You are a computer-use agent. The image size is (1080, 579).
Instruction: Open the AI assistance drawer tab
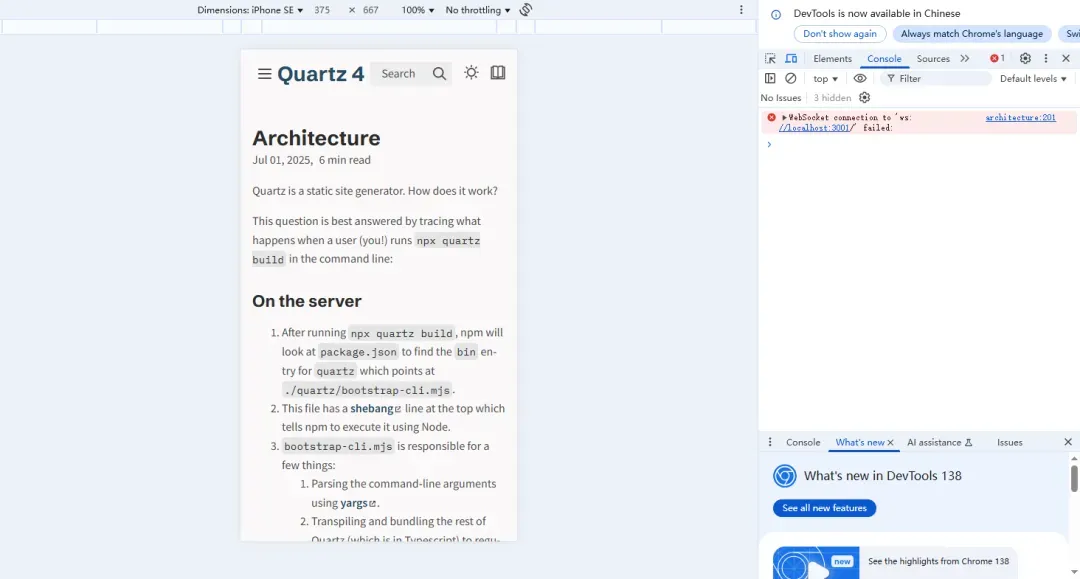pyautogui.click(x=939, y=442)
